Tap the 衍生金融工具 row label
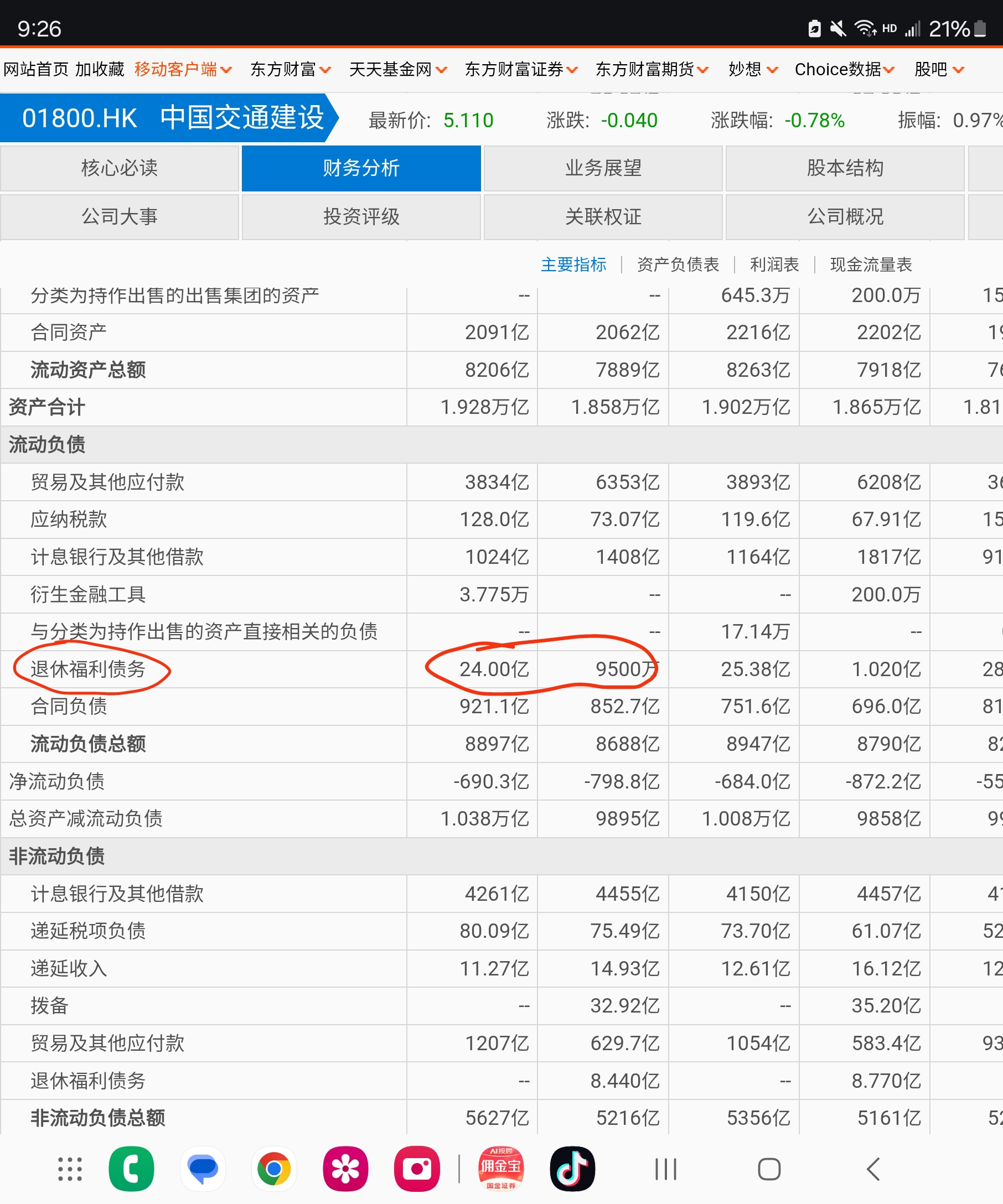The image size is (1003, 1204). [x=88, y=595]
